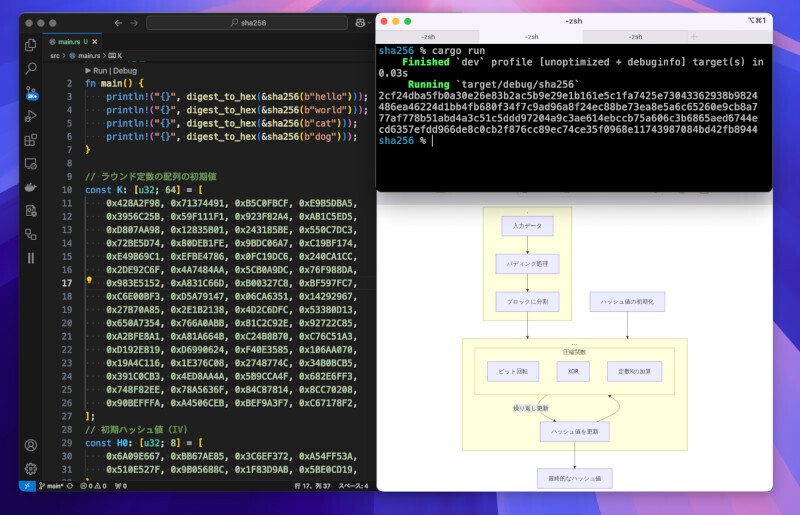Switch to the rightmost -zsh terminal tab
Screen dimensions: 800x515
pyautogui.click(x=636, y=36)
